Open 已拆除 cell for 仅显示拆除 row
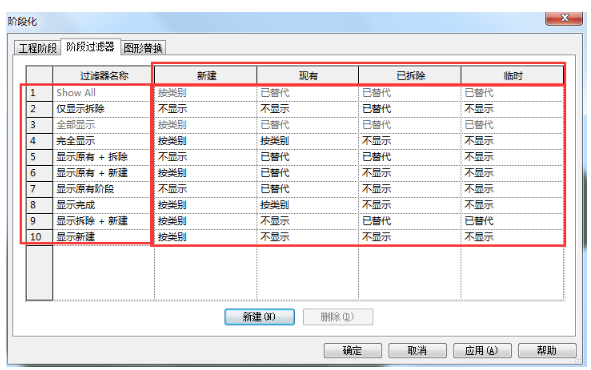 click(x=410, y=109)
